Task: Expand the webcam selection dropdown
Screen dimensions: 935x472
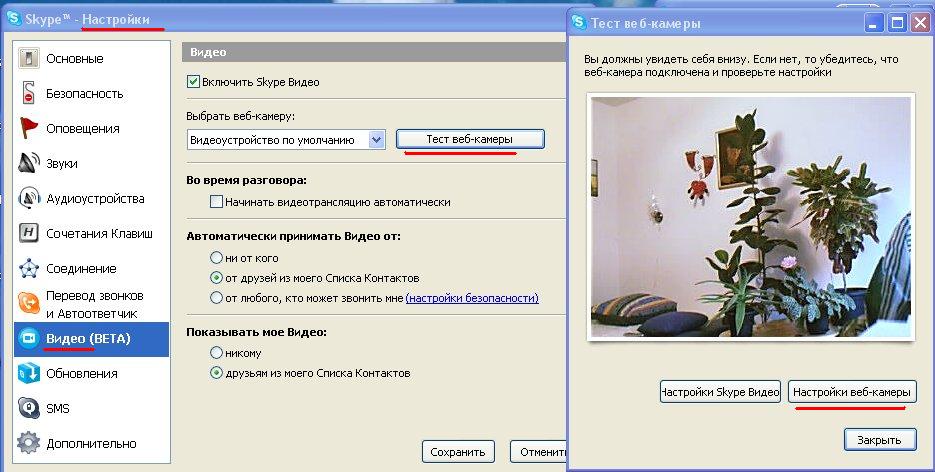Action: point(376,140)
